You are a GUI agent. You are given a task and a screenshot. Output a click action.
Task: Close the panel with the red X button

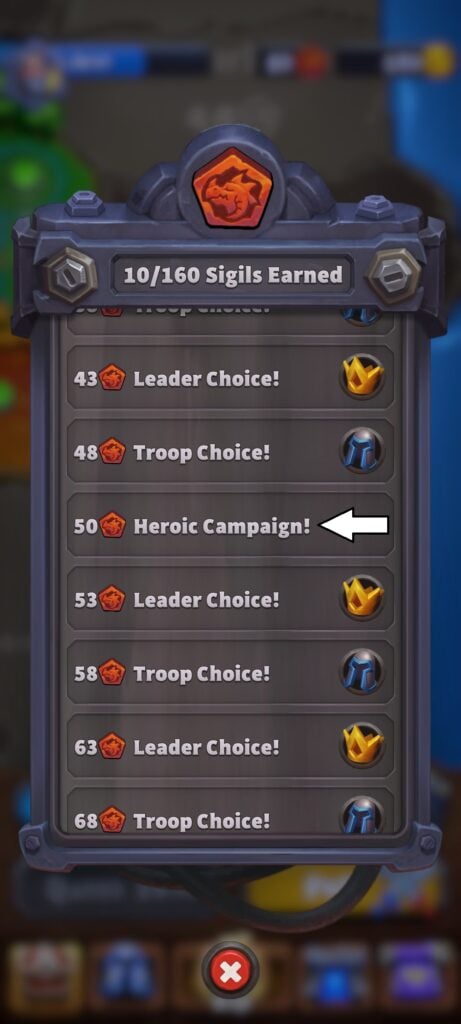pyautogui.click(x=230, y=973)
